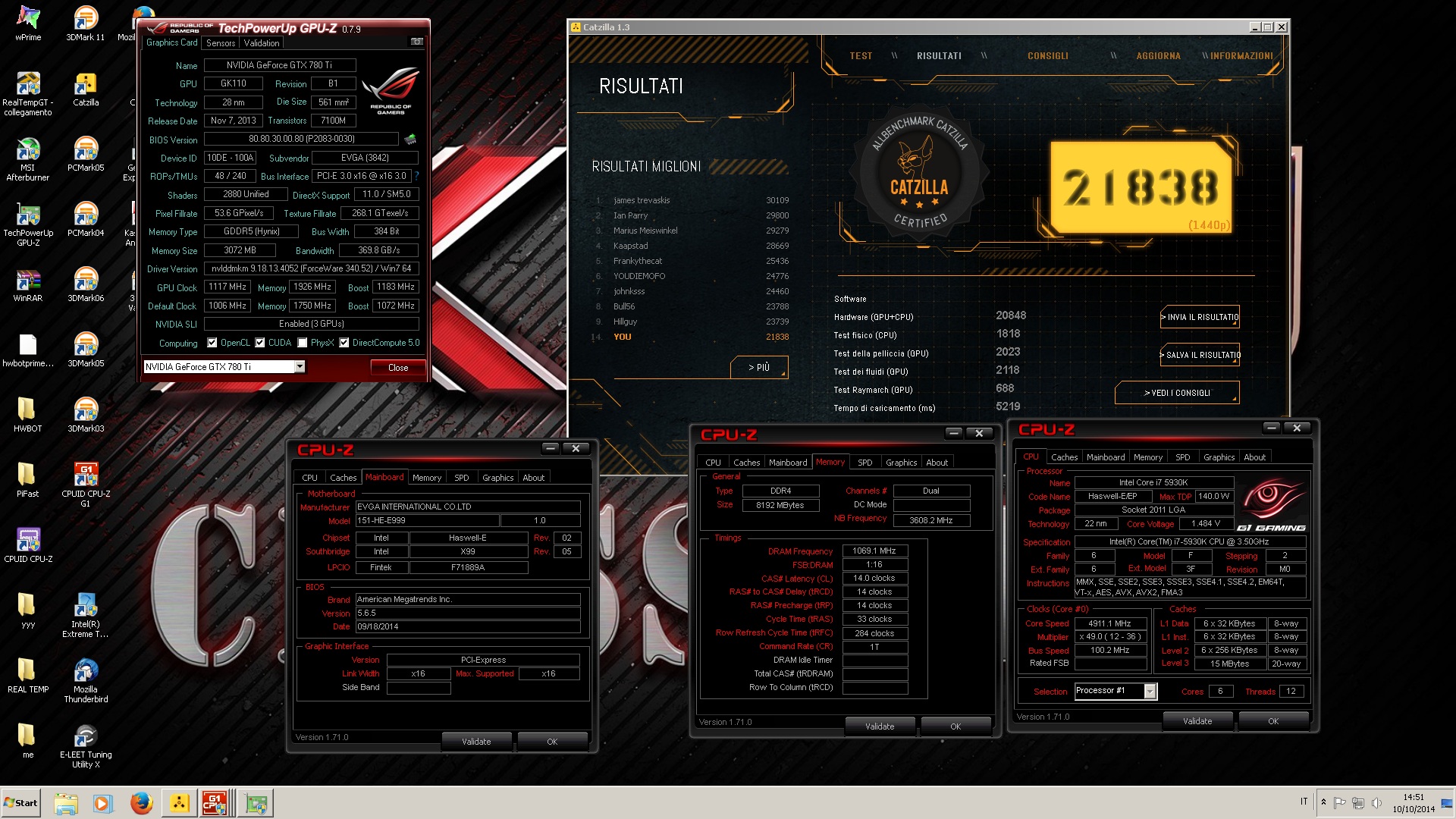Open CONSIGLI tab in Catzilla
Image resolution: width=1456 pixels, height=819 pixels.
pos(1047,56)
